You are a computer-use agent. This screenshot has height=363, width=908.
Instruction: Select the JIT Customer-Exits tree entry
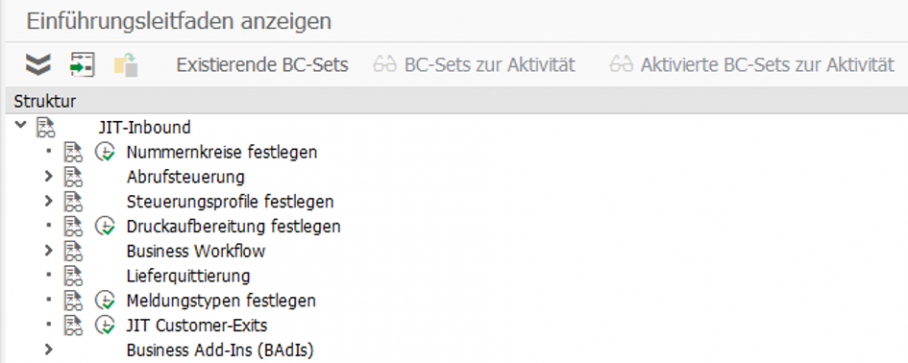pos(197,326)
